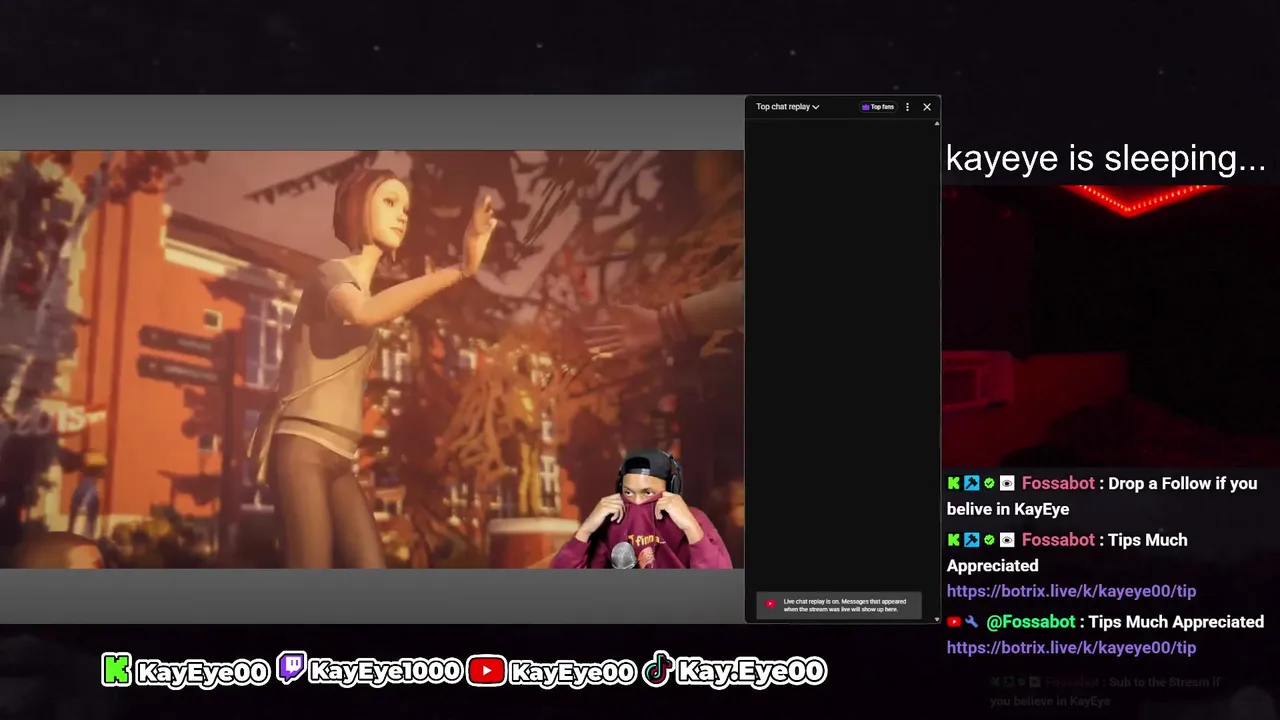Click the Top fans button
This screenshot has height=720, width=1280.
[878, 107]
